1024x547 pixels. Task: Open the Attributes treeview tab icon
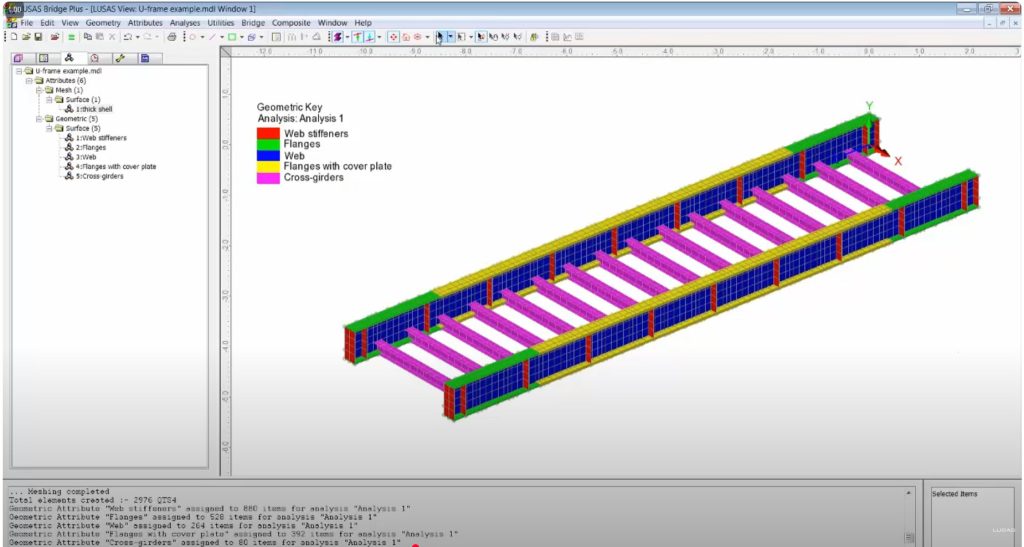click(x=69, y=58)
